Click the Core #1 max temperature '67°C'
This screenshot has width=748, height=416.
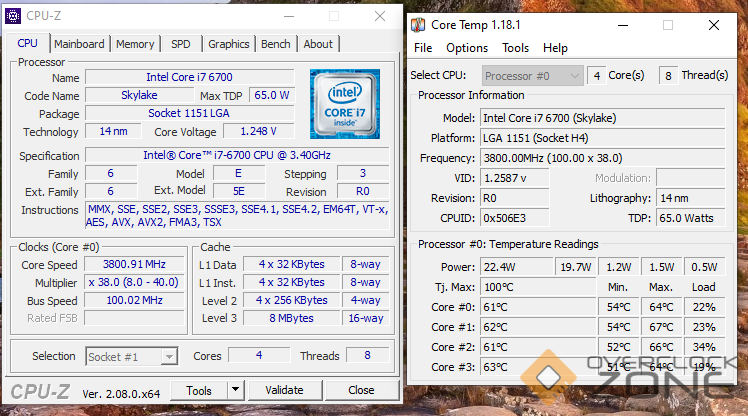pyautogui.click(x=661, y=327)
